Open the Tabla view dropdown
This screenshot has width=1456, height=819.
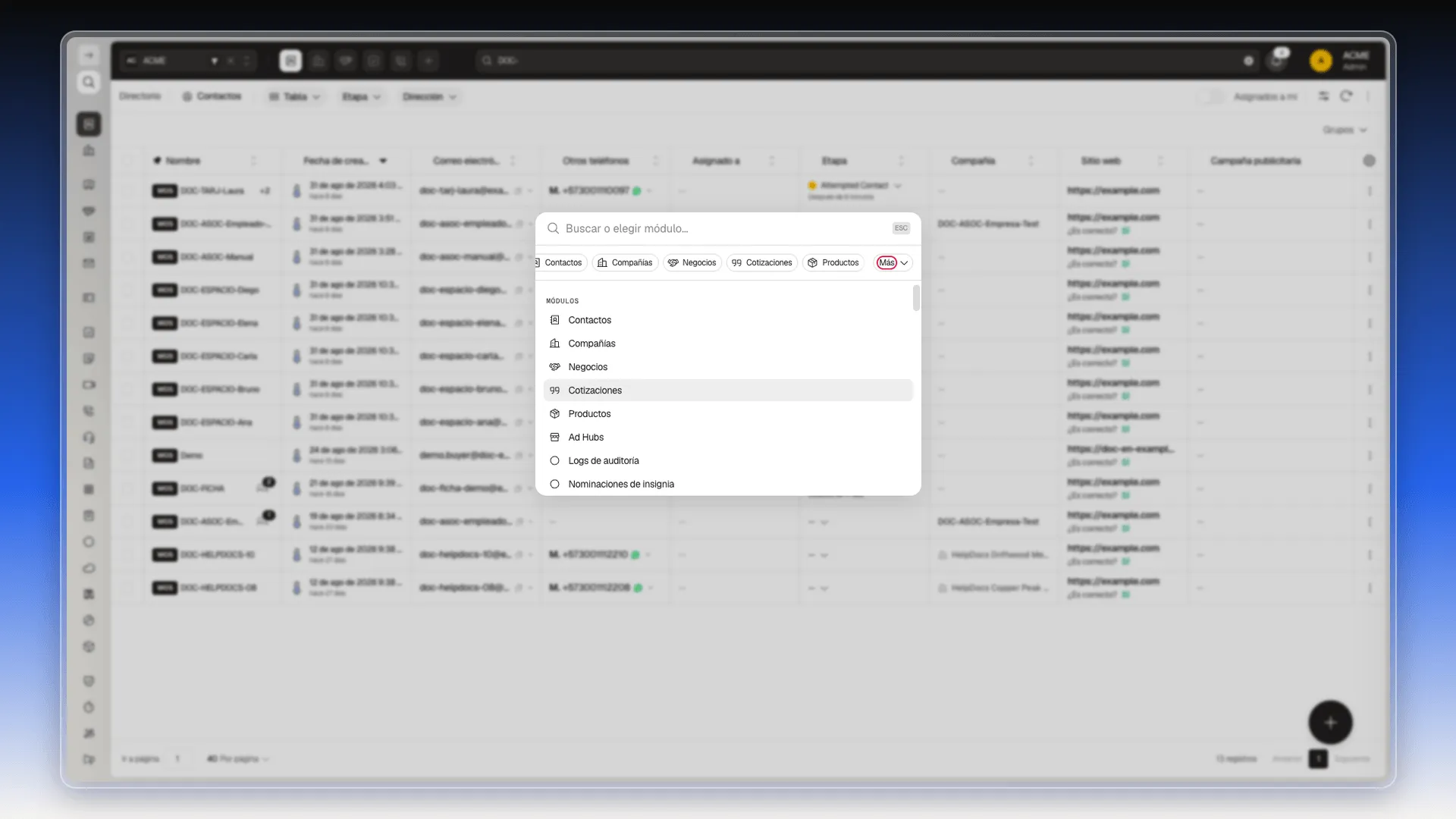295,96
